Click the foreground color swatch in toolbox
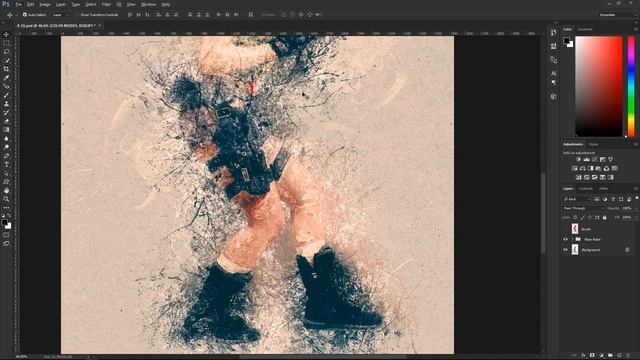This screenshot has height=360, width=640. (4, 222)
